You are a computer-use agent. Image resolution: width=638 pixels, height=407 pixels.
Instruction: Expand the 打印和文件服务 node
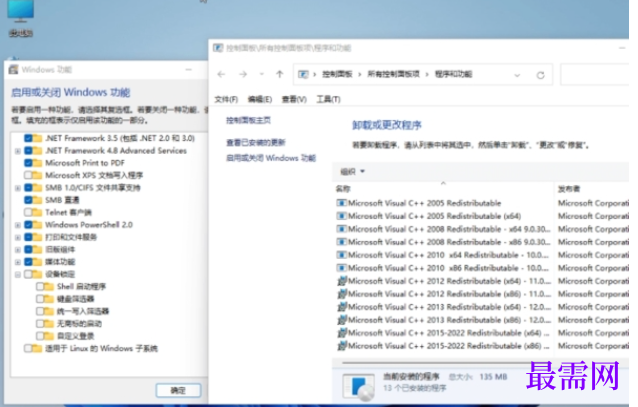17,237
